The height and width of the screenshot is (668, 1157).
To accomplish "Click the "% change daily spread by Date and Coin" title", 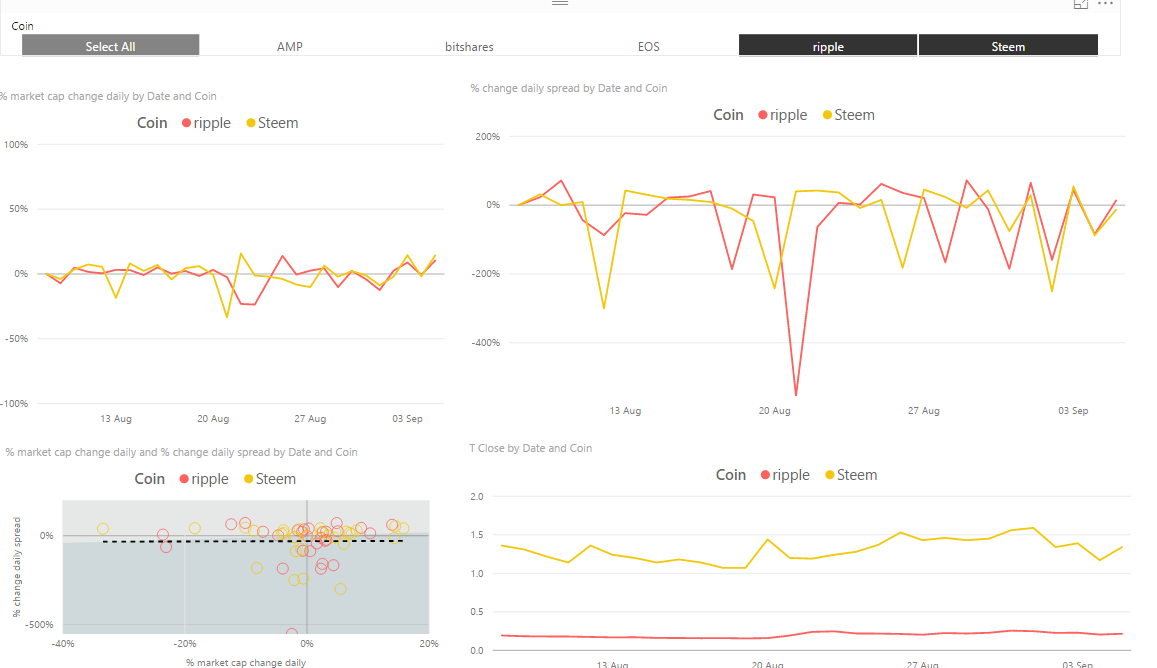I will [568, 88].
